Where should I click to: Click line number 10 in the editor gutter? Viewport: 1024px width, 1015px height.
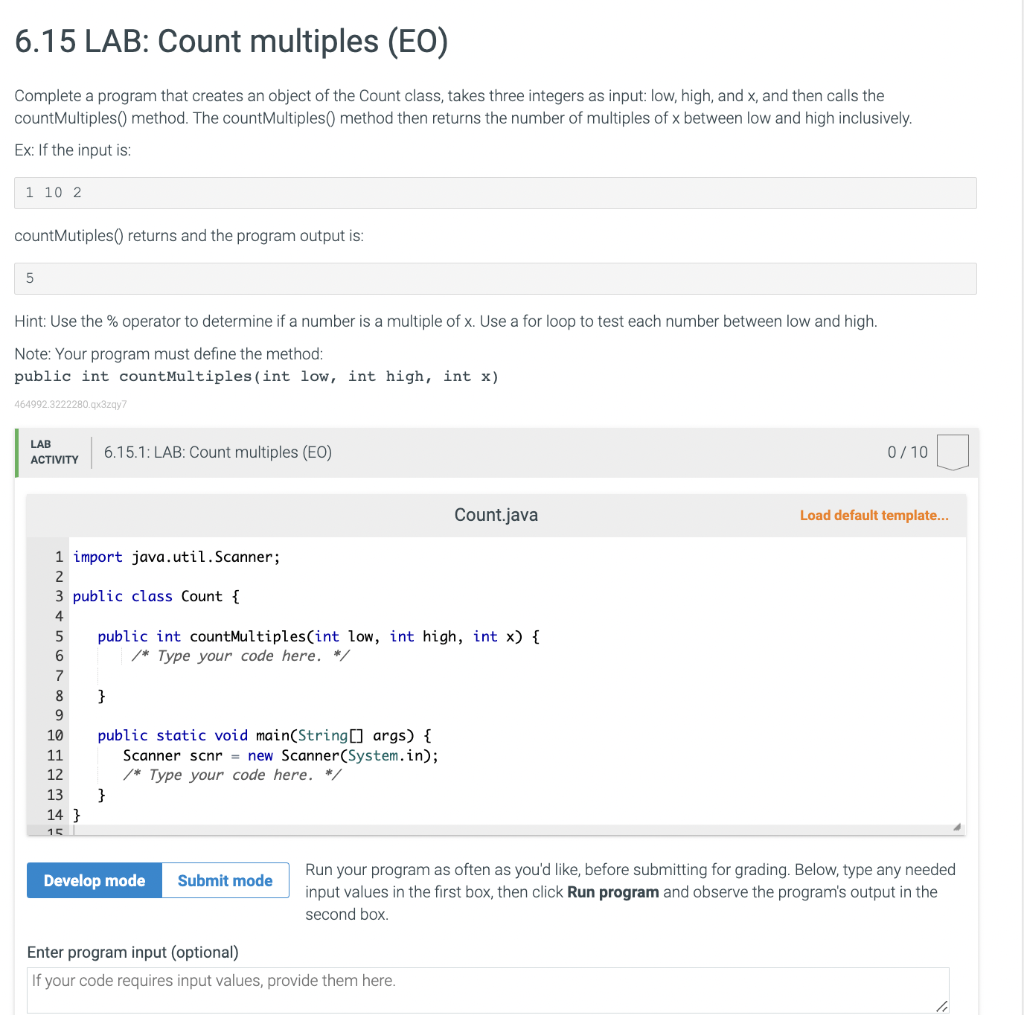[56, 735]
